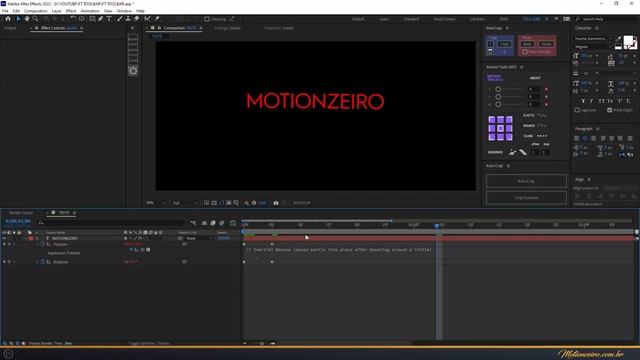
Task: Click the current time display in the timeline
Action: click(18, 221)
